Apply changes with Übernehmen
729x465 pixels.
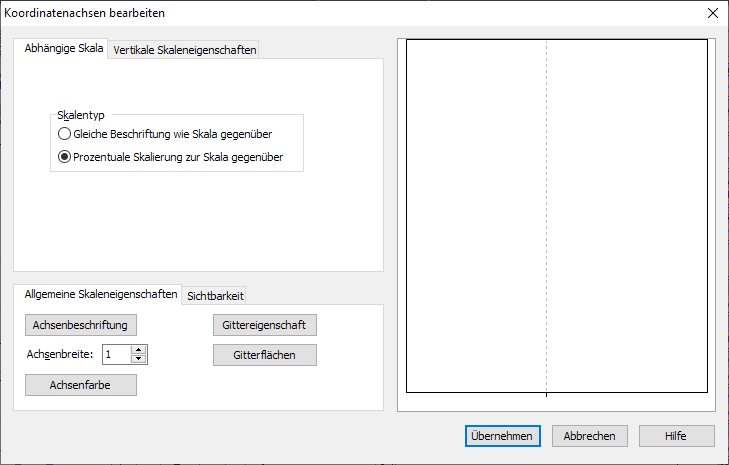(x=503, y=436)
